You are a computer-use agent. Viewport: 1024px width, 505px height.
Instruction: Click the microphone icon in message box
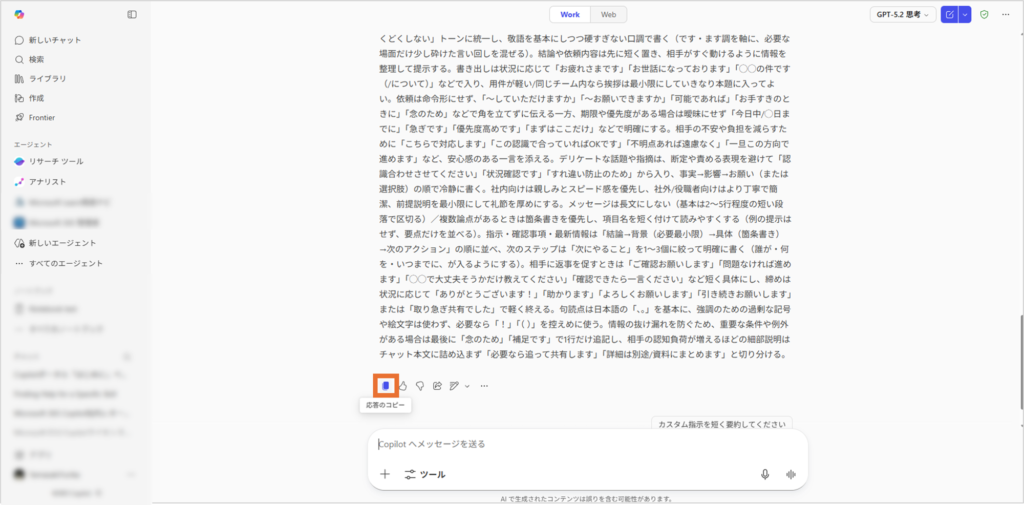pos(765,475)
